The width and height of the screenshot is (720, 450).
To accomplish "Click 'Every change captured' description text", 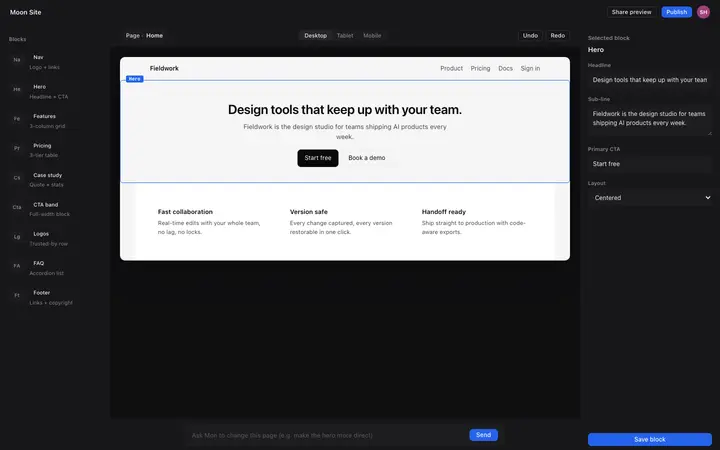I will click(341, 227).
